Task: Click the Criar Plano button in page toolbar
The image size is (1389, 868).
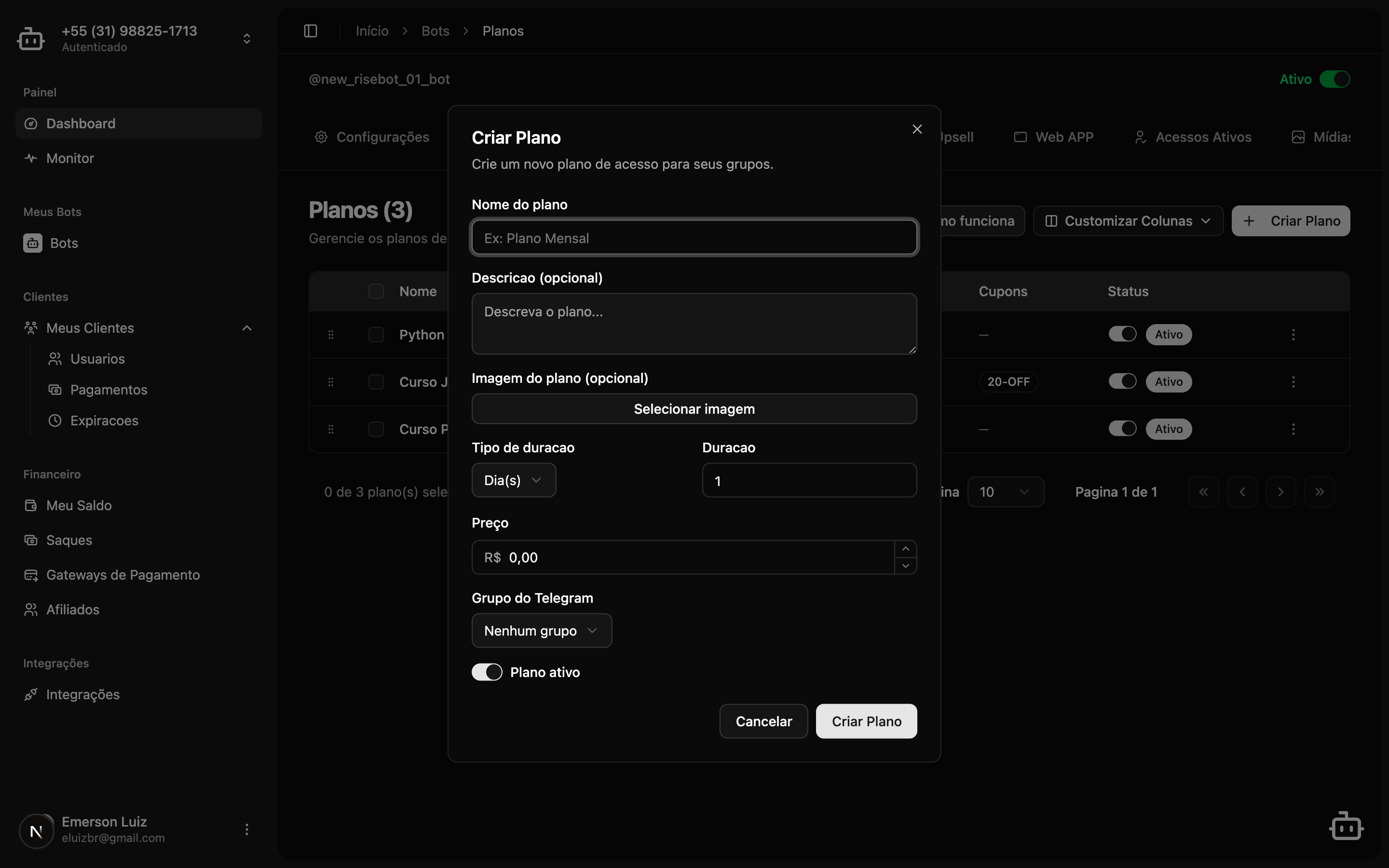Action: tap(1291, 221)
